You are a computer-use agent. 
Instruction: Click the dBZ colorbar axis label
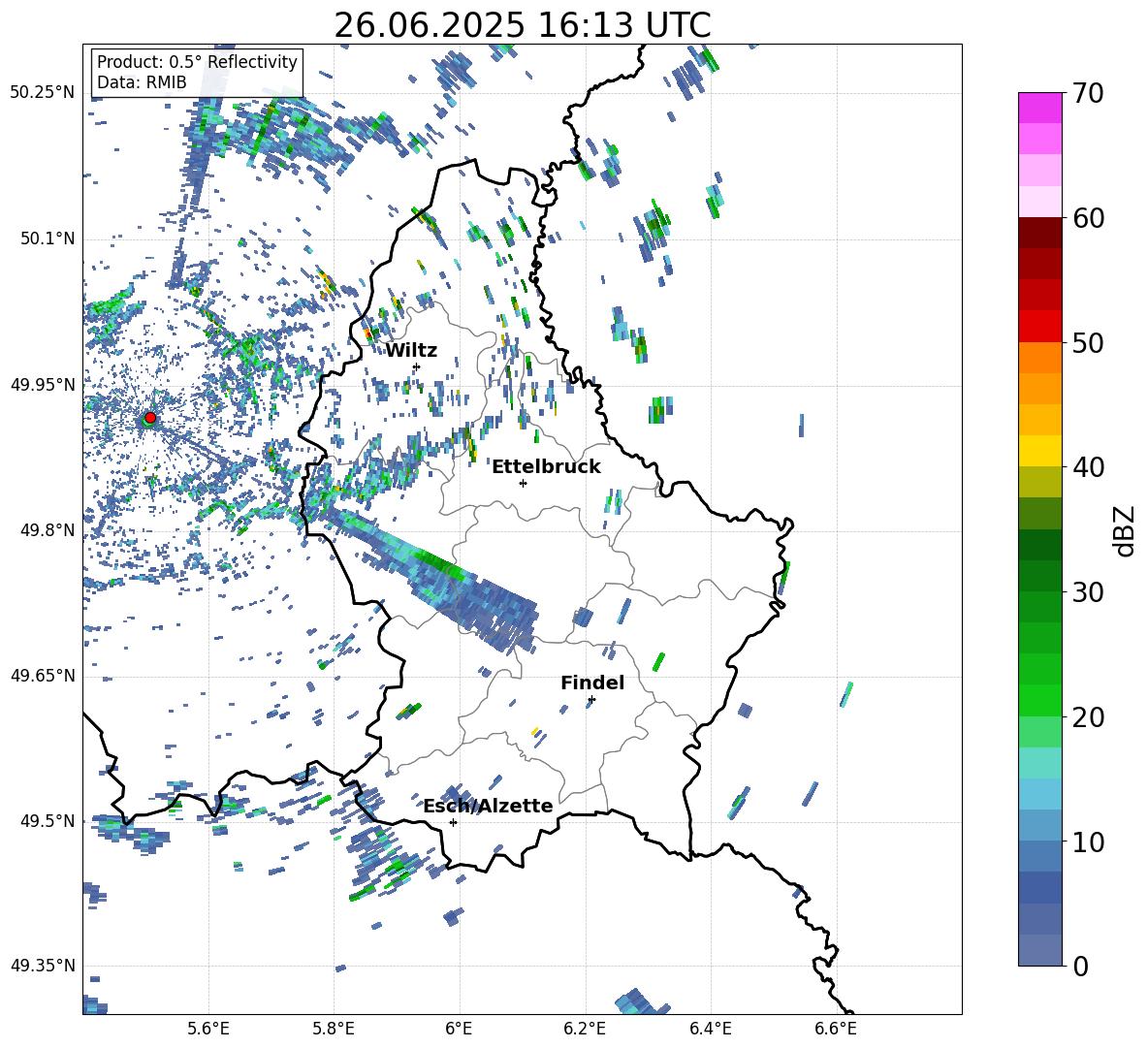pos(1126,530)
